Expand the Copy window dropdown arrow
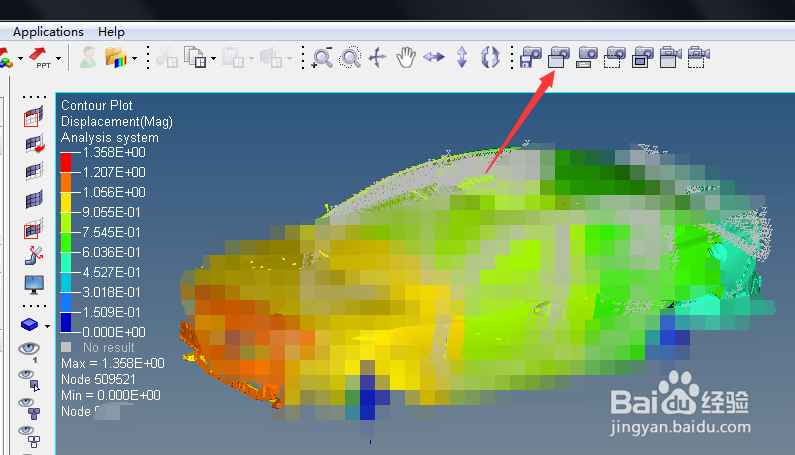795x455 pixels. point(213,58)
